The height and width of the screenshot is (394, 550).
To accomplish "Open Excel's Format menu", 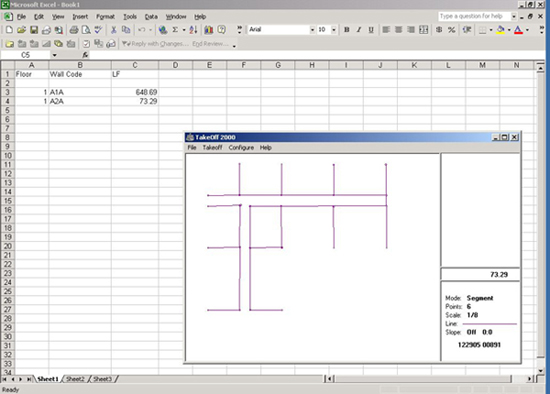I will (x=105, y=16).
